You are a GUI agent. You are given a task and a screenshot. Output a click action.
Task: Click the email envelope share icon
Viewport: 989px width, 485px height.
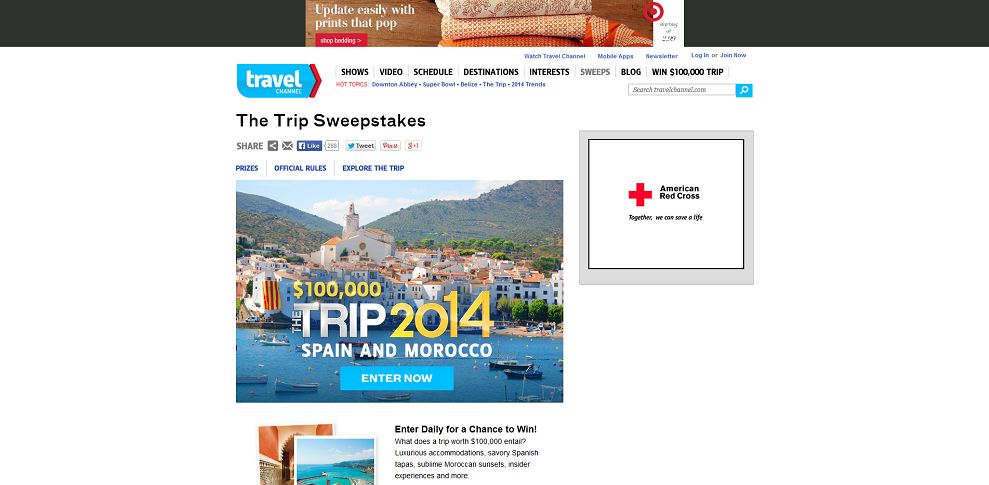288,146
